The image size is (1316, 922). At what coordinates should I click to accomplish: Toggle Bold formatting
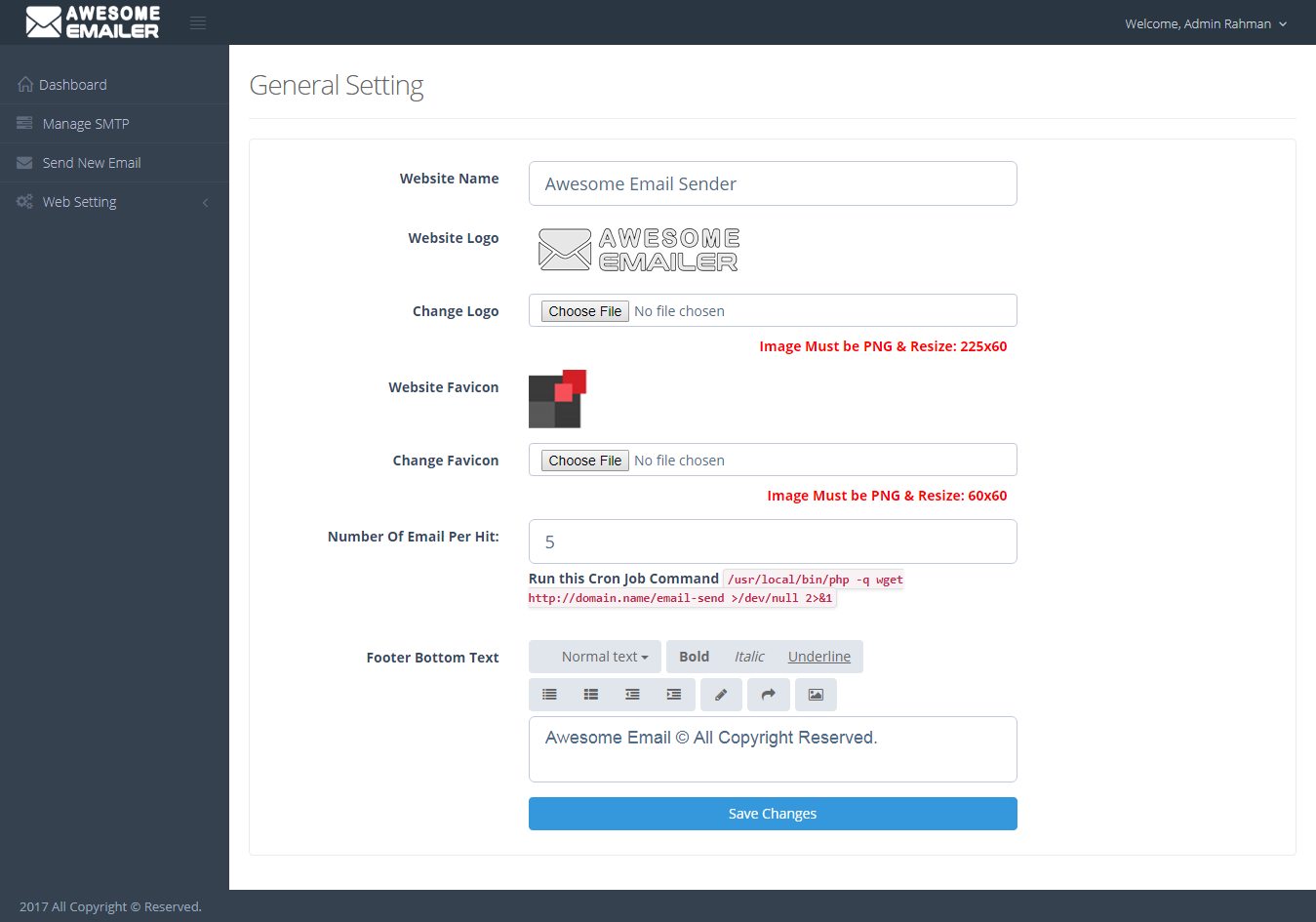point(694,656)
